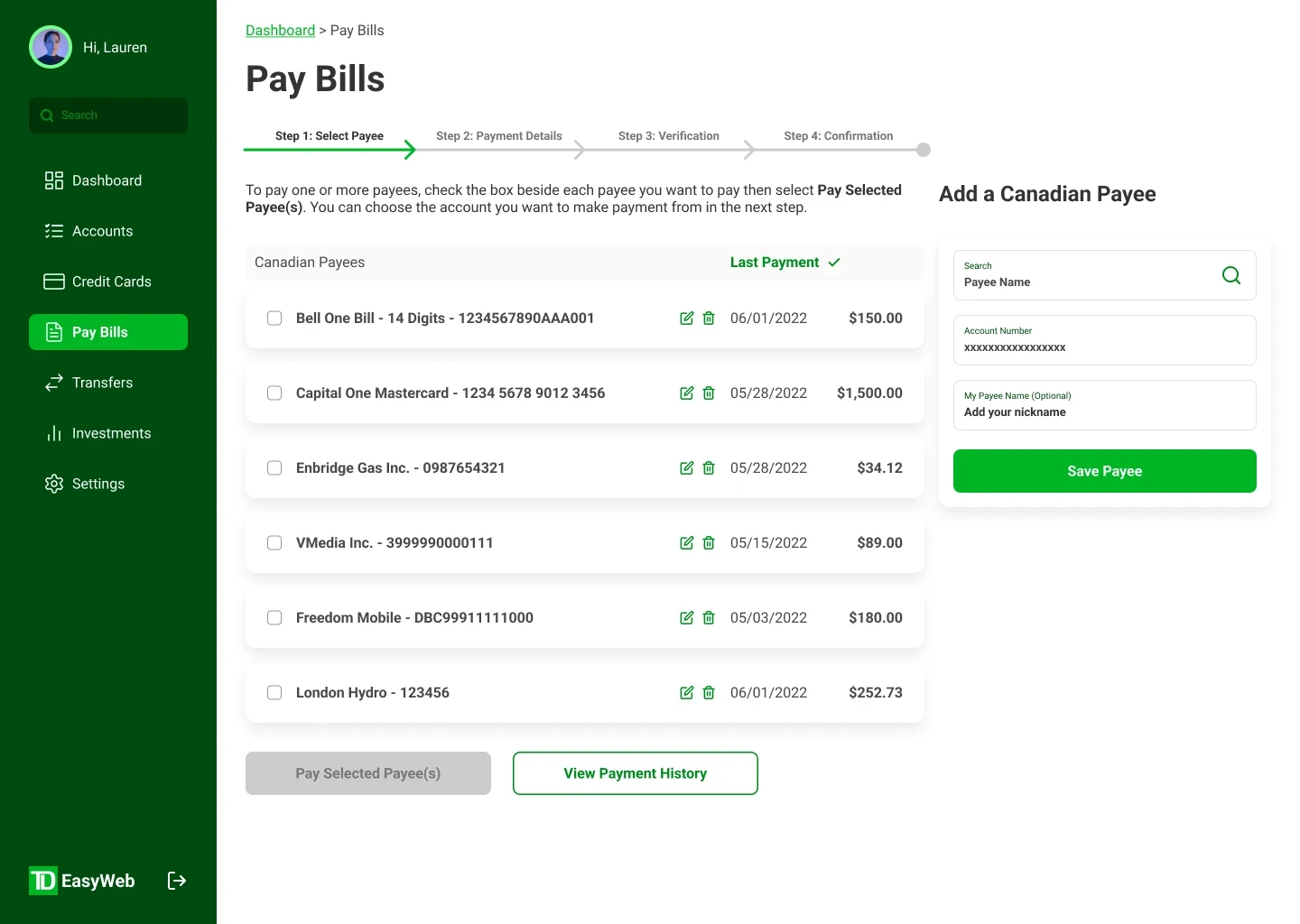Open View Payment History
The image size is (1300, 924).
tap(636, 773)
